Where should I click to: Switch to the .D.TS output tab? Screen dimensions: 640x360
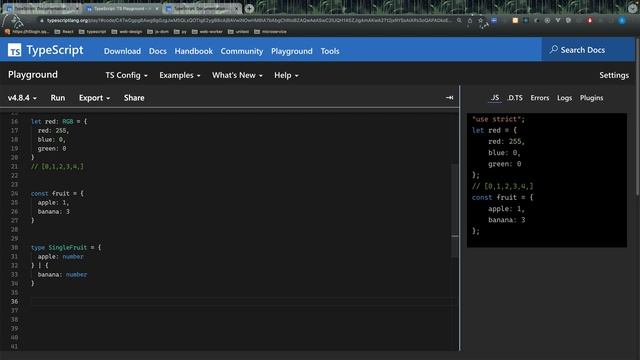515,98
